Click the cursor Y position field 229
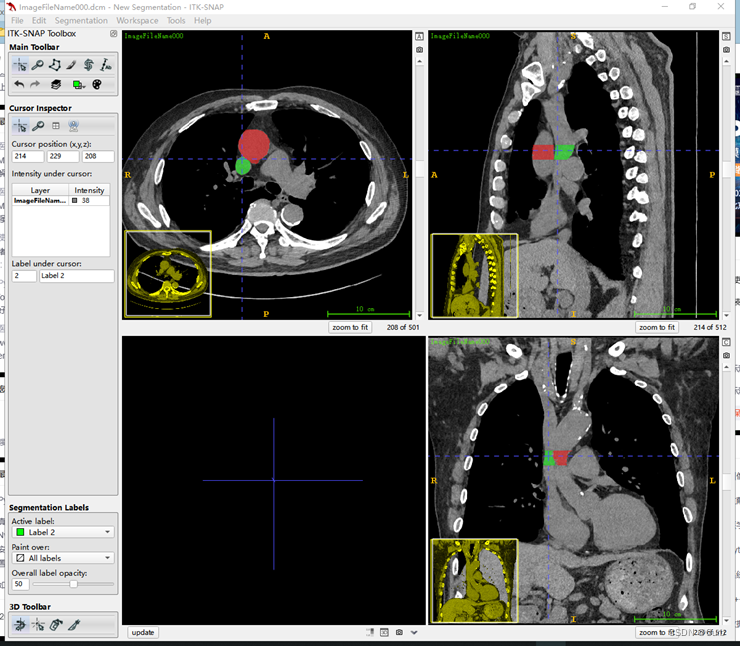 tap(63, 156)
